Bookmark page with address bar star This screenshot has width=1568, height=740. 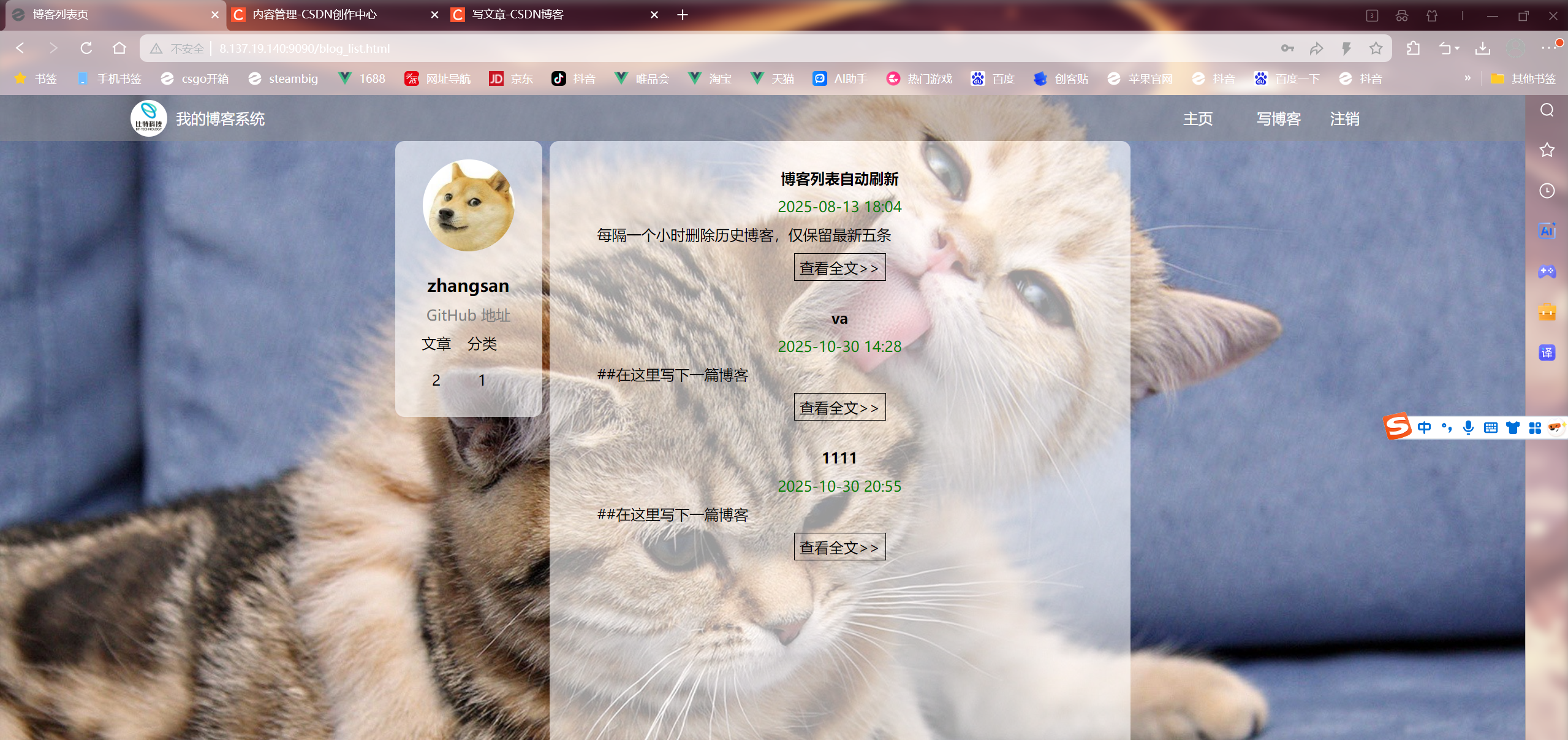coord(1376,48)
